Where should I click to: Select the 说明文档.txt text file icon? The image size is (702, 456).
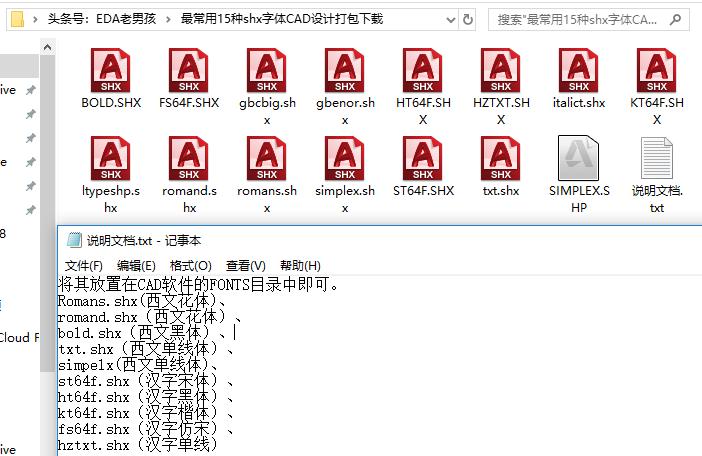coord(656,158)
